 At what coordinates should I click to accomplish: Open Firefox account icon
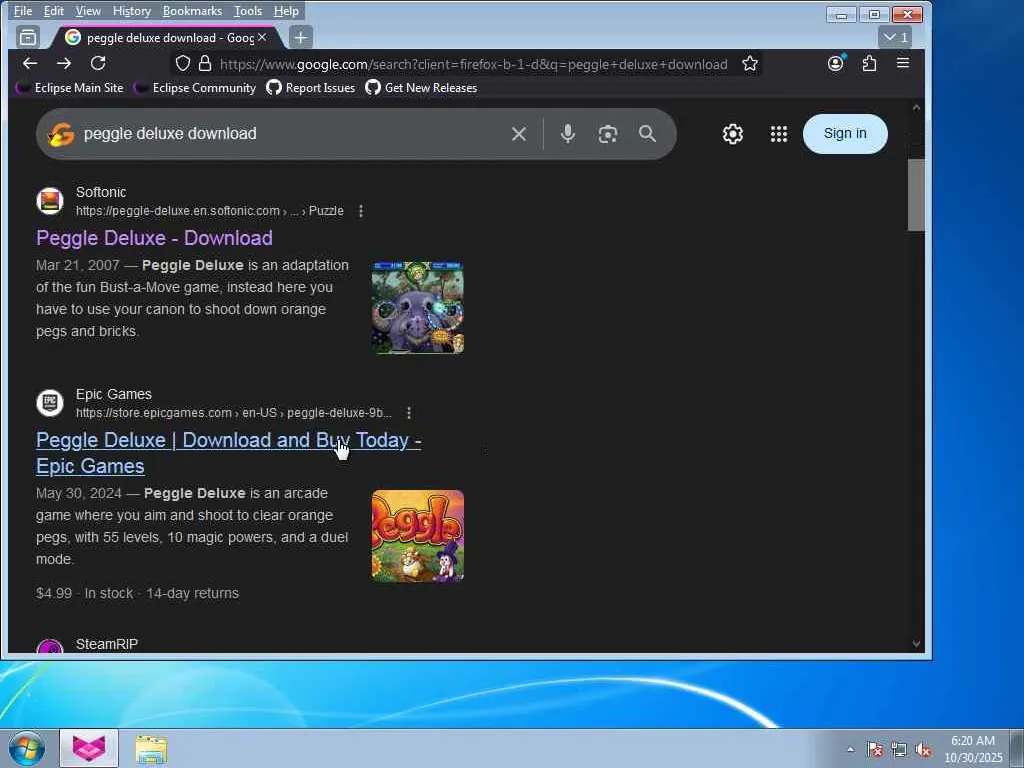835,63
